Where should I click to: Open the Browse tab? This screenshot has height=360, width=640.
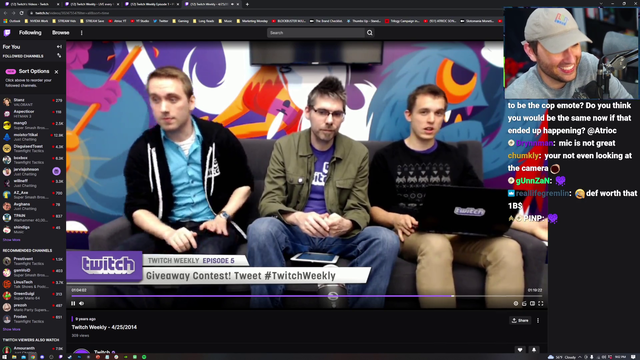60,33
